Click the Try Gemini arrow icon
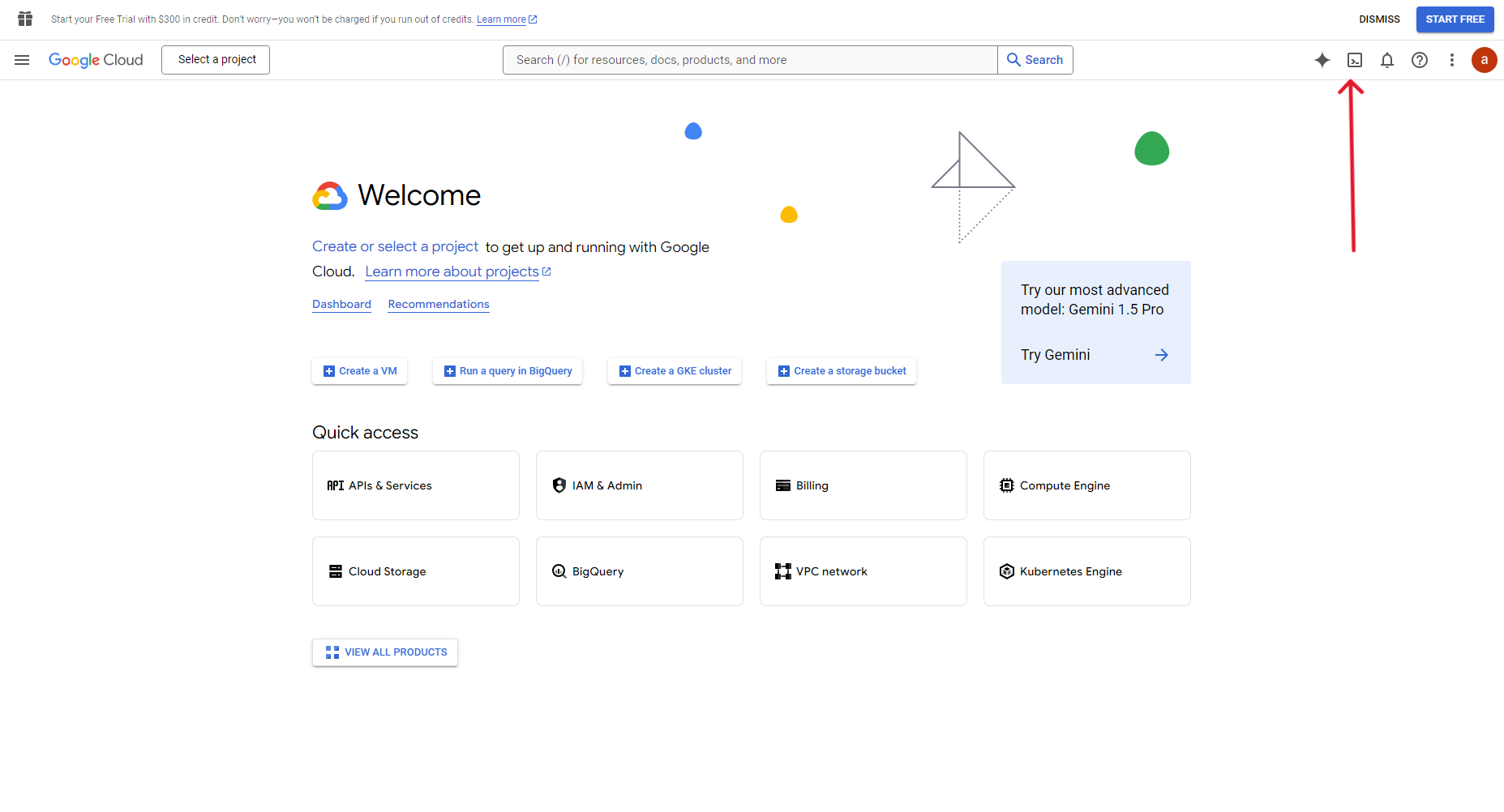Viewport: 1504px width, 812px height. point(1162,355)
